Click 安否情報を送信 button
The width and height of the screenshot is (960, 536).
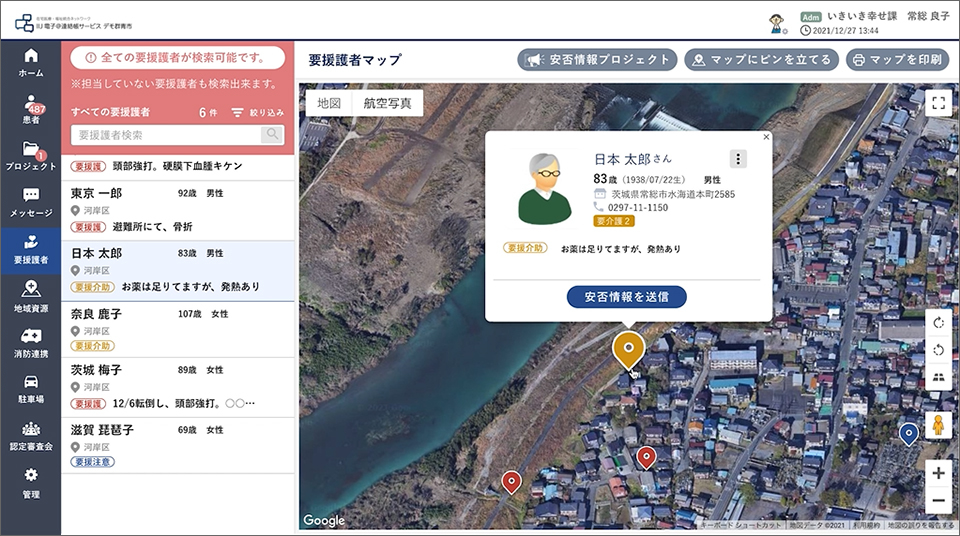(626, 296)
